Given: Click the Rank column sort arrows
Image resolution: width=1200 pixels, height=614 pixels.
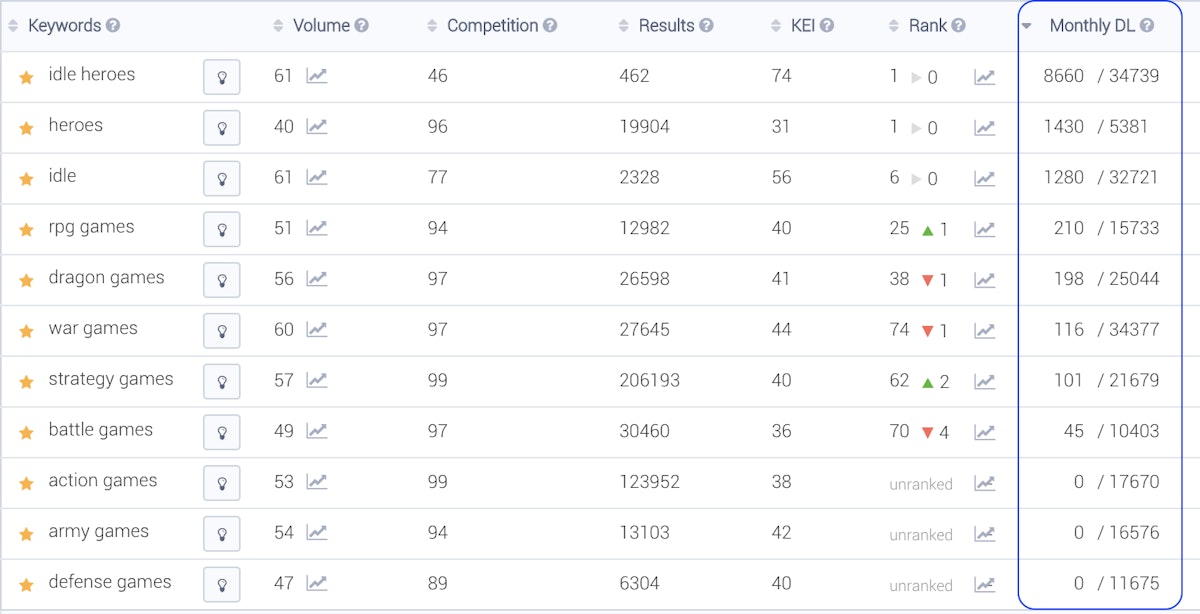Looking at the screenshot, I should [894, 26].
